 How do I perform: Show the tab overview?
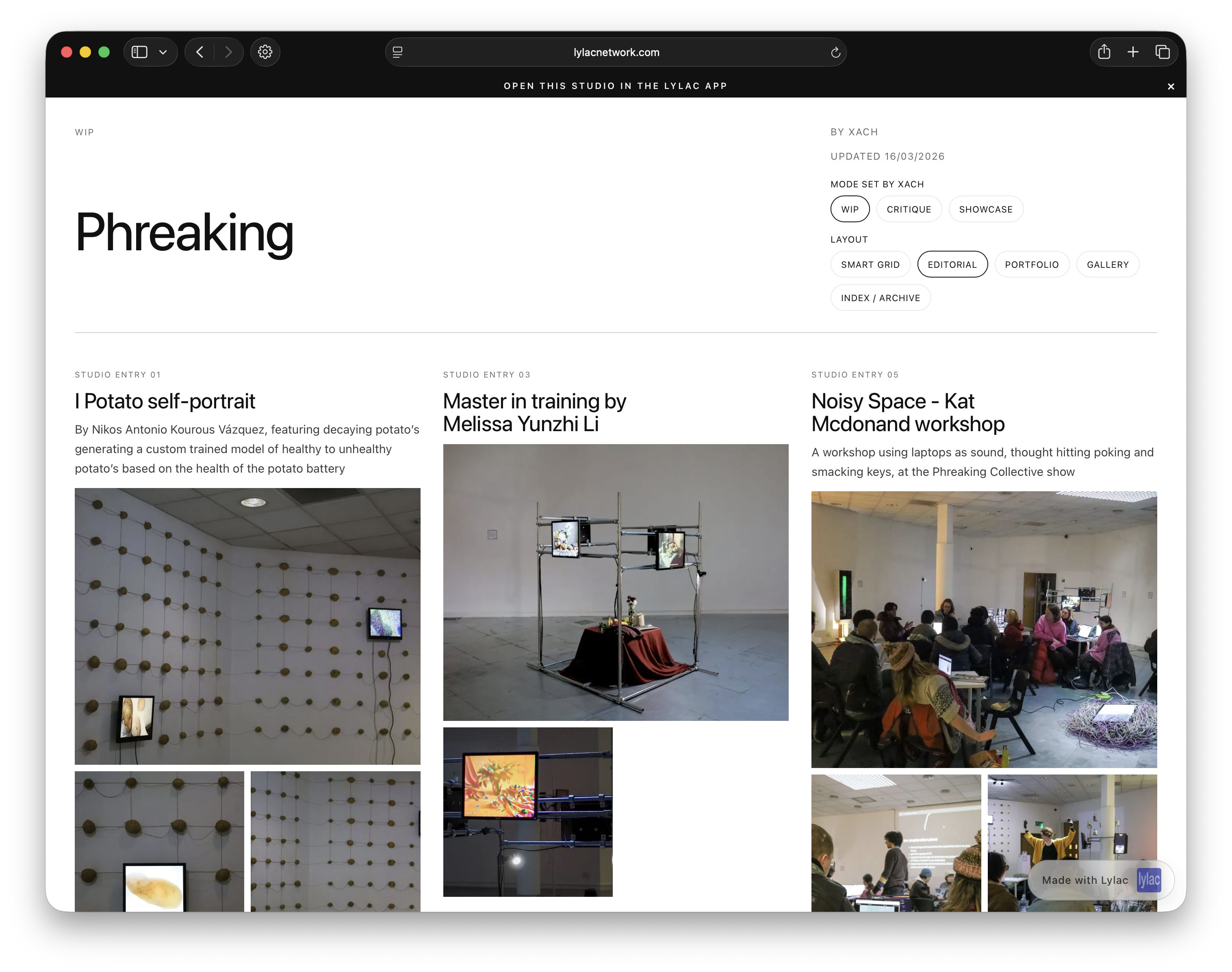point(1163,52)
